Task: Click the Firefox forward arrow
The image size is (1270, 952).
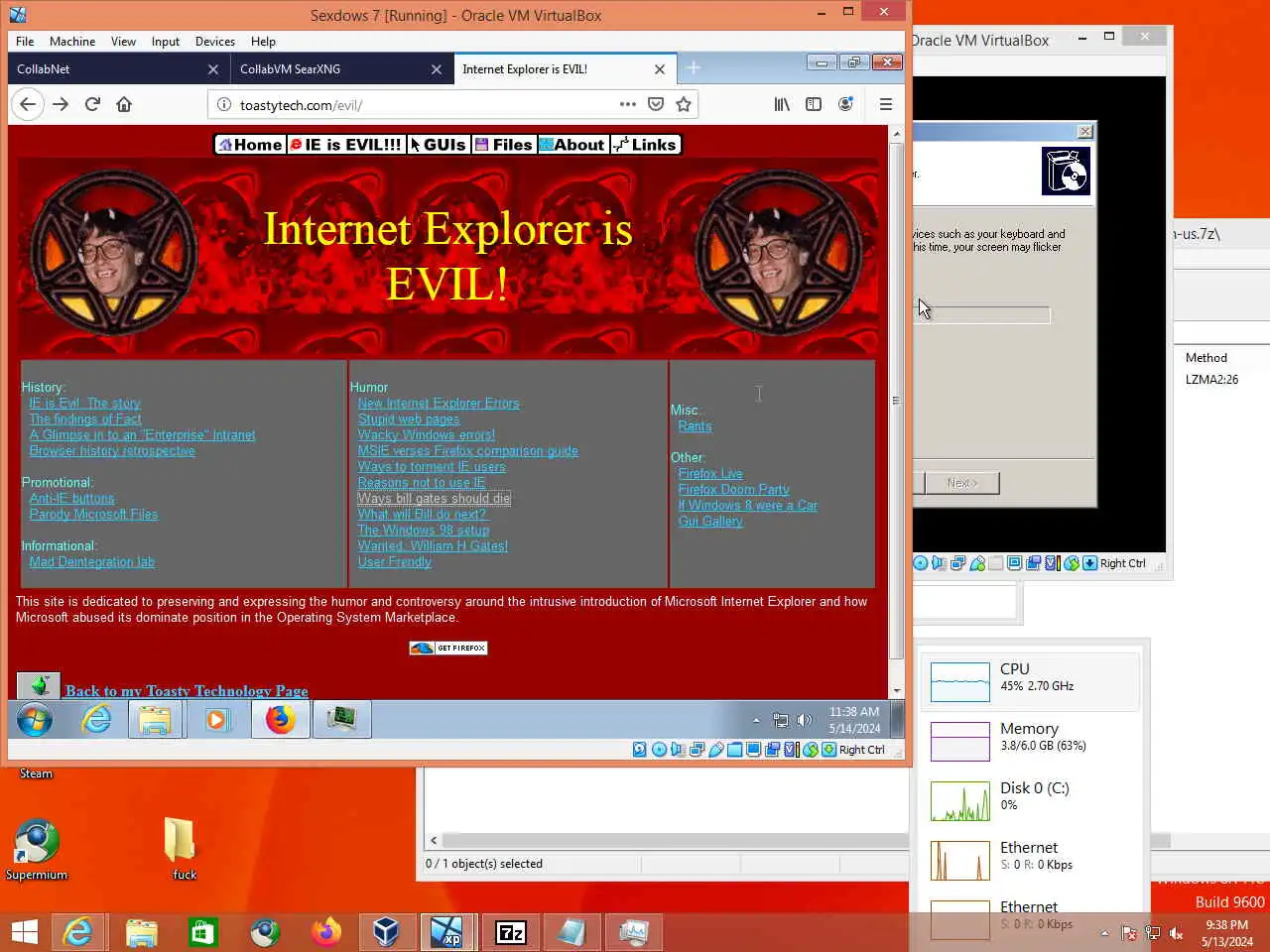Action: tap(61, 104)
